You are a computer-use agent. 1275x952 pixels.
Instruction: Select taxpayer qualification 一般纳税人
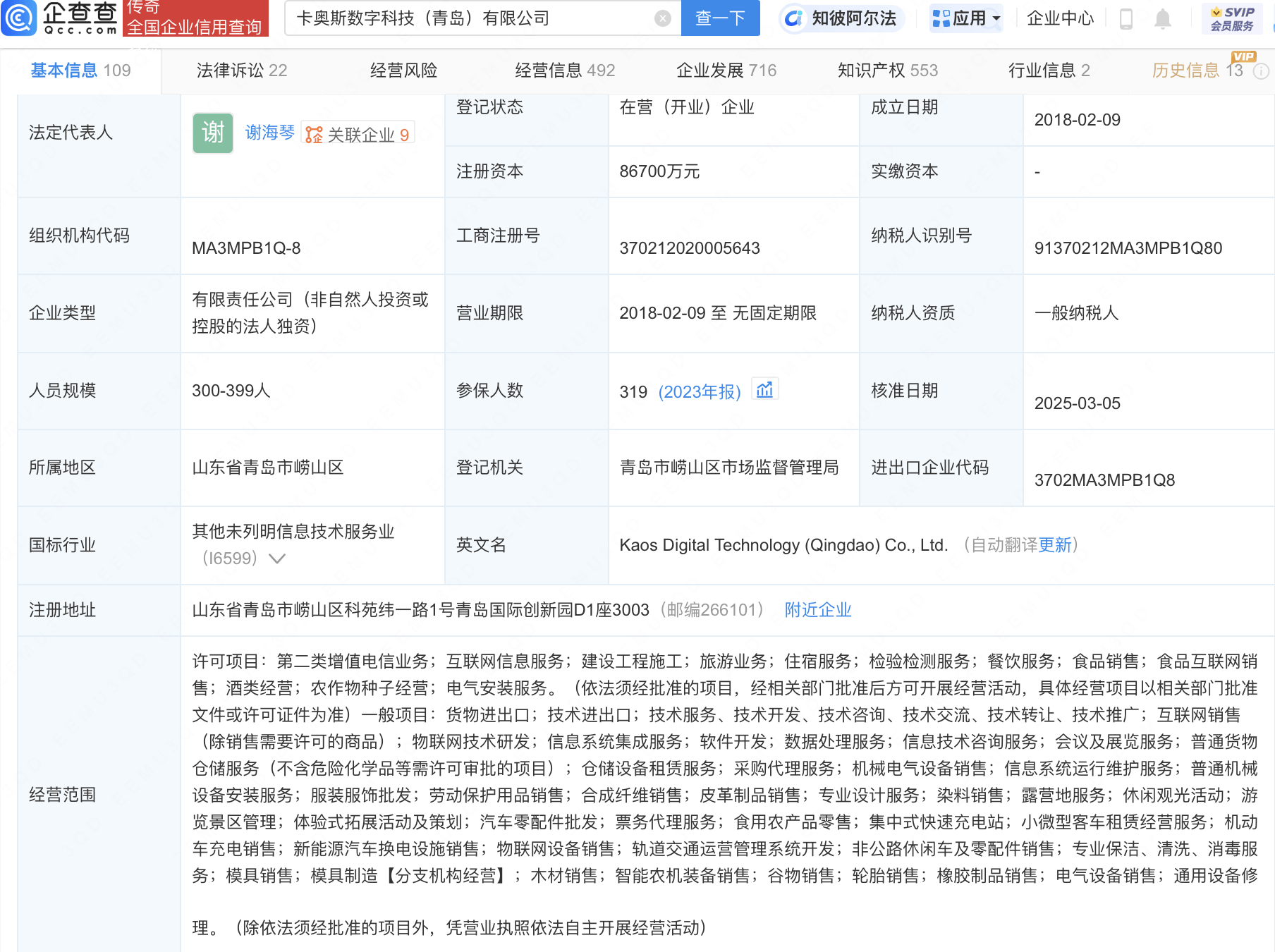[1076, 313]
